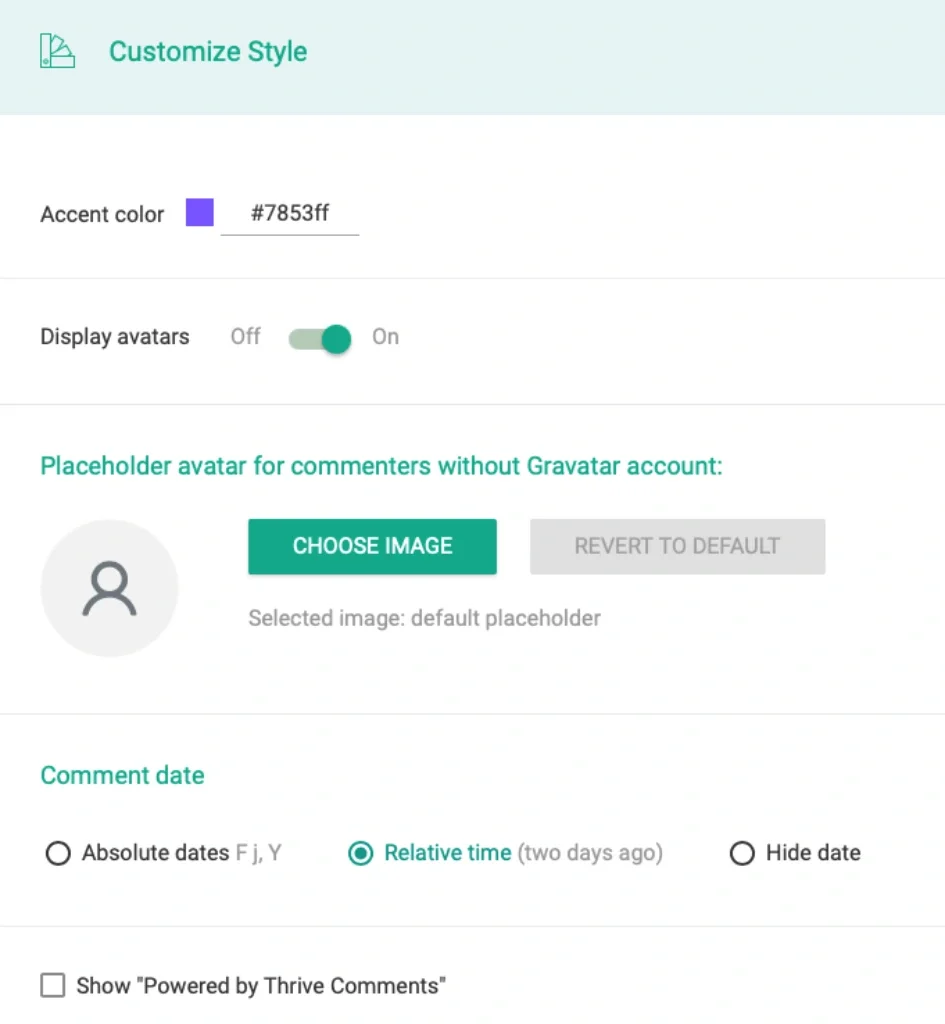Click the Customize Style palette icon
Screen dimensions: 945x1024
pyautogui.click(x=57, y=51)
